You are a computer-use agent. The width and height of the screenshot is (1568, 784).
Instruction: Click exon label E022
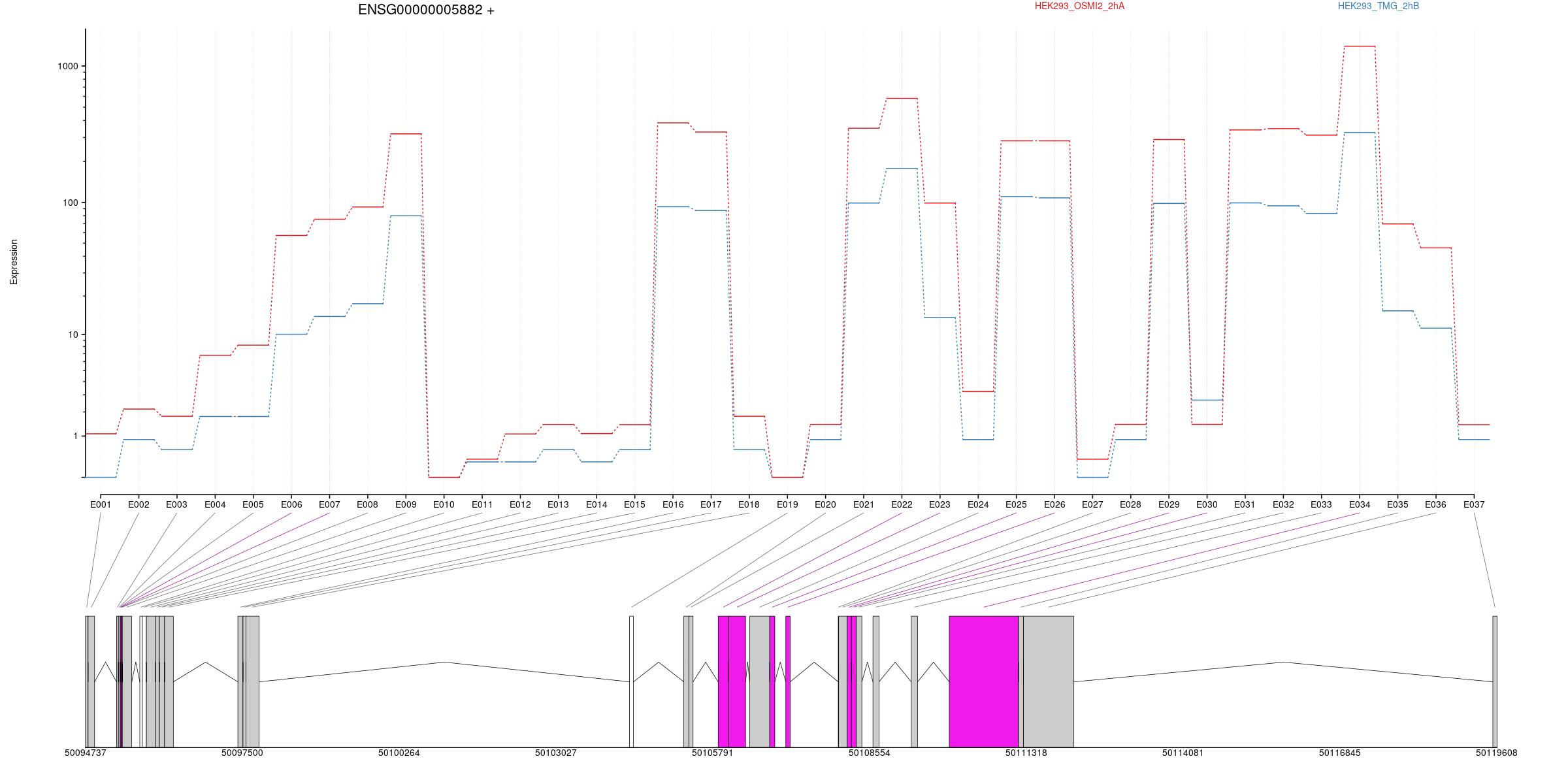click(902, 504)
